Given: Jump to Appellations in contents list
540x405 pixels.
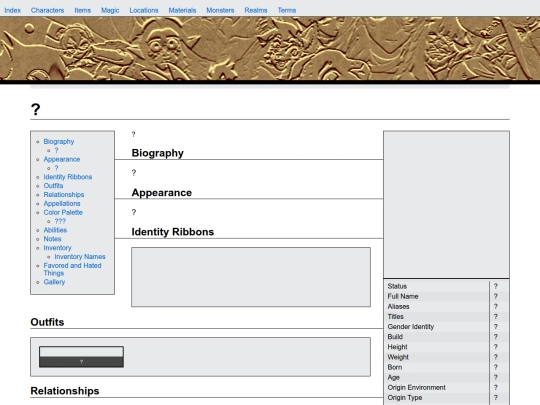Looking at the screenshot, I should (x=62, y=204).
